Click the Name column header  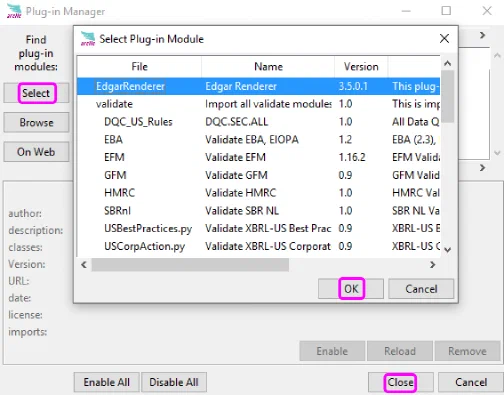pyautogui.click(x=268, y=67)
